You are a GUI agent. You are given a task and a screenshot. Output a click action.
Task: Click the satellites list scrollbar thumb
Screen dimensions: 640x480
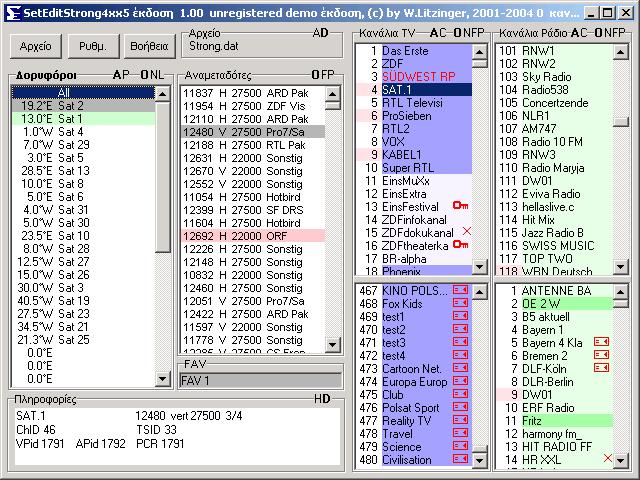pos(163,177)
